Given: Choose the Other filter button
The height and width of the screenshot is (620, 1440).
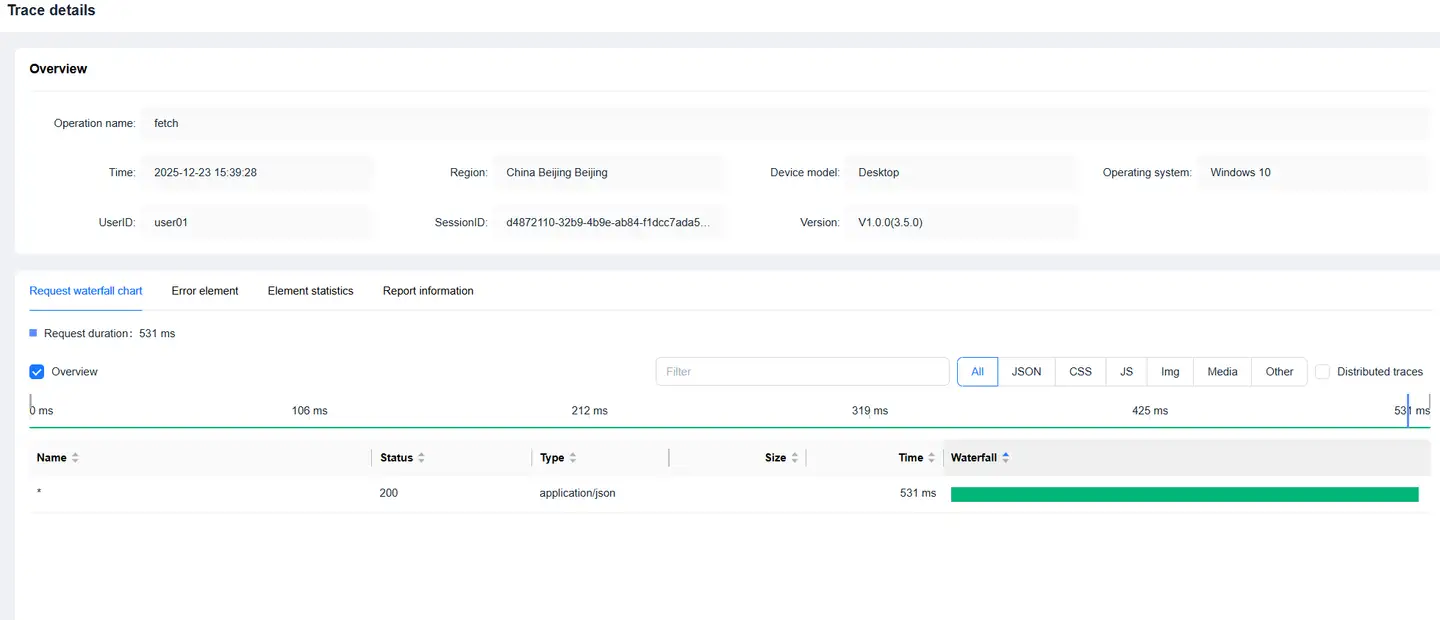Looking at the screenshot, I should coord(1279,372).
